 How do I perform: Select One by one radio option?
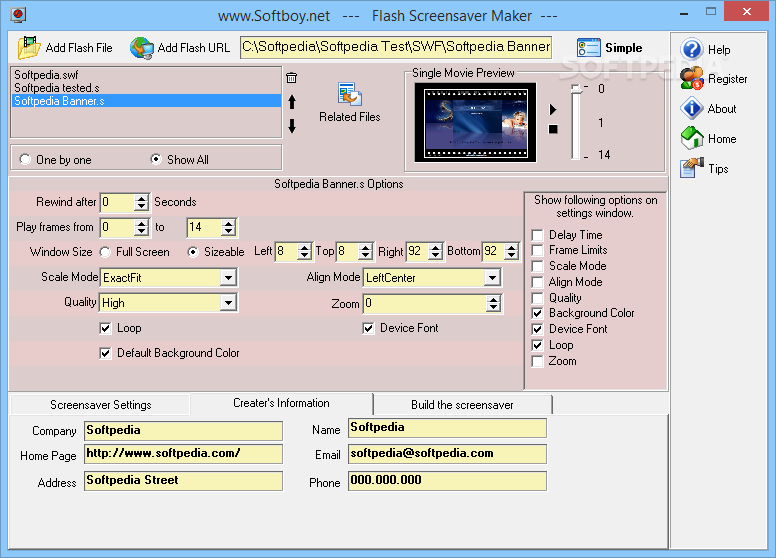tap(25, 159)
